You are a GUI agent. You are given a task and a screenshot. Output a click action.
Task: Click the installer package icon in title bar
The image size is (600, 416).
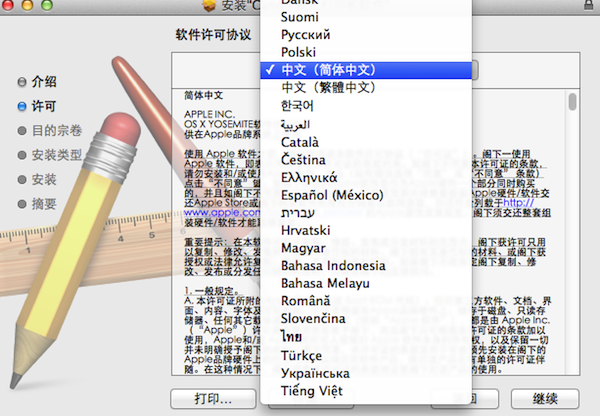tap(209, 5)
